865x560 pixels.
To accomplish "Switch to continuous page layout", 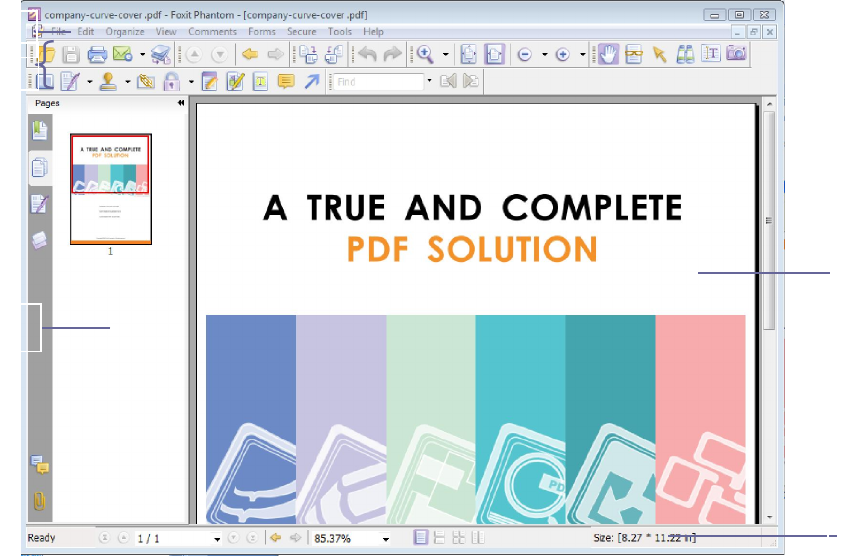I will [x=439, y=537].
